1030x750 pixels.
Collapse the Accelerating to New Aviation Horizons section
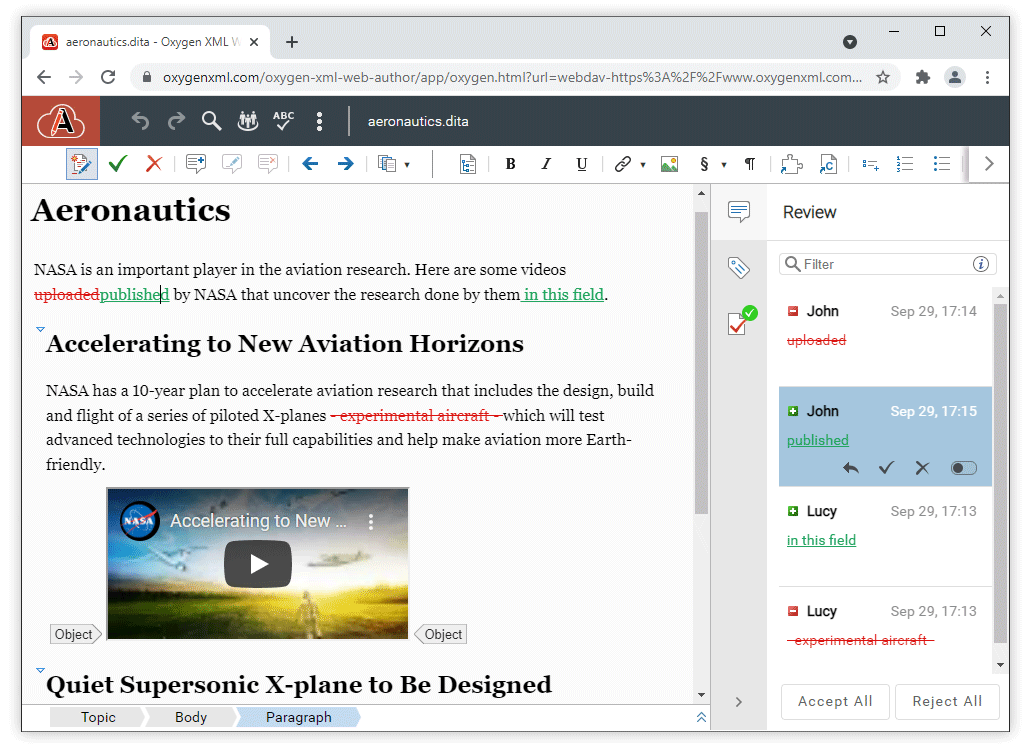[x=40, y=329]
